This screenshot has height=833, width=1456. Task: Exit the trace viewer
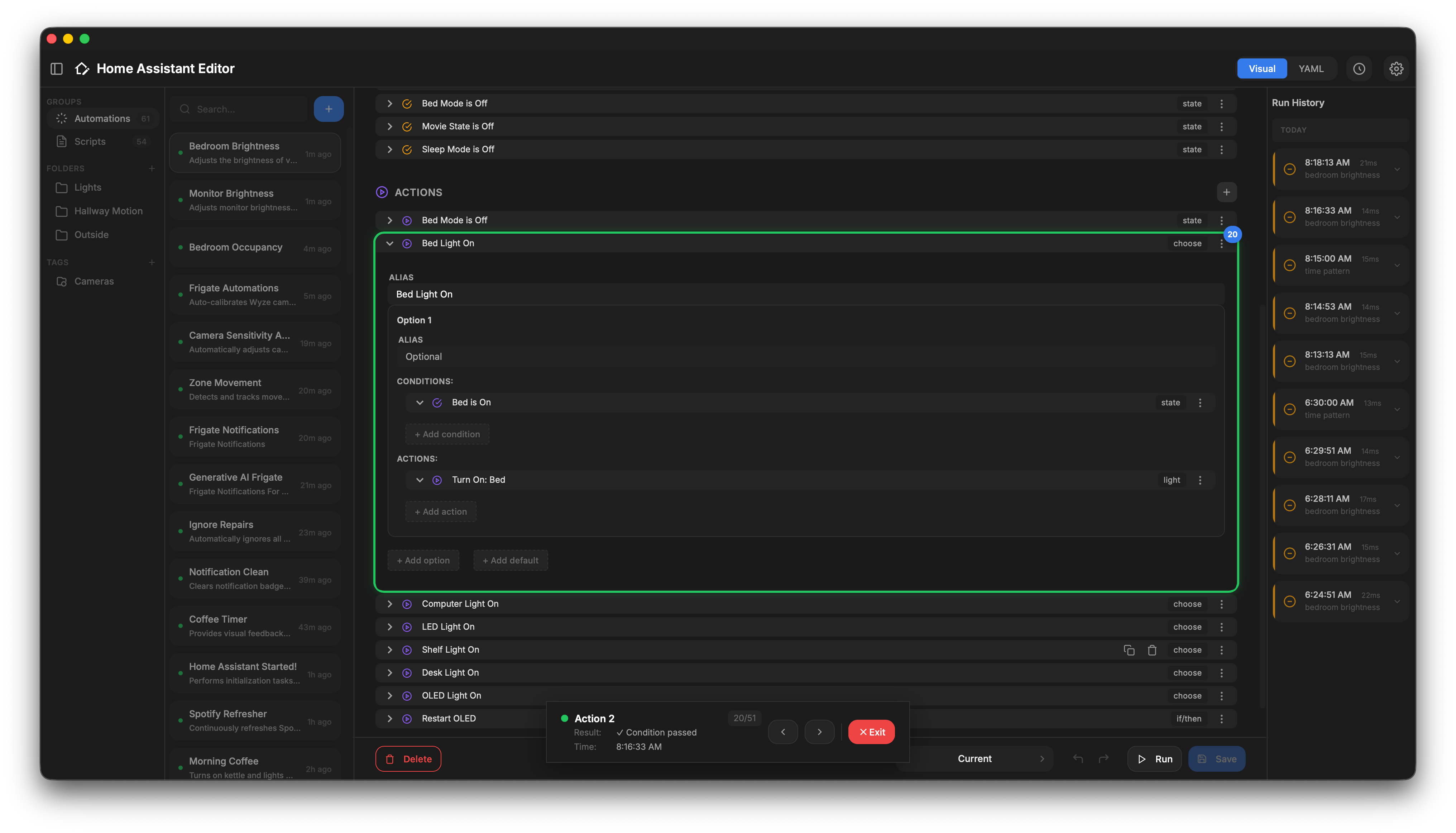click(872, 732)
